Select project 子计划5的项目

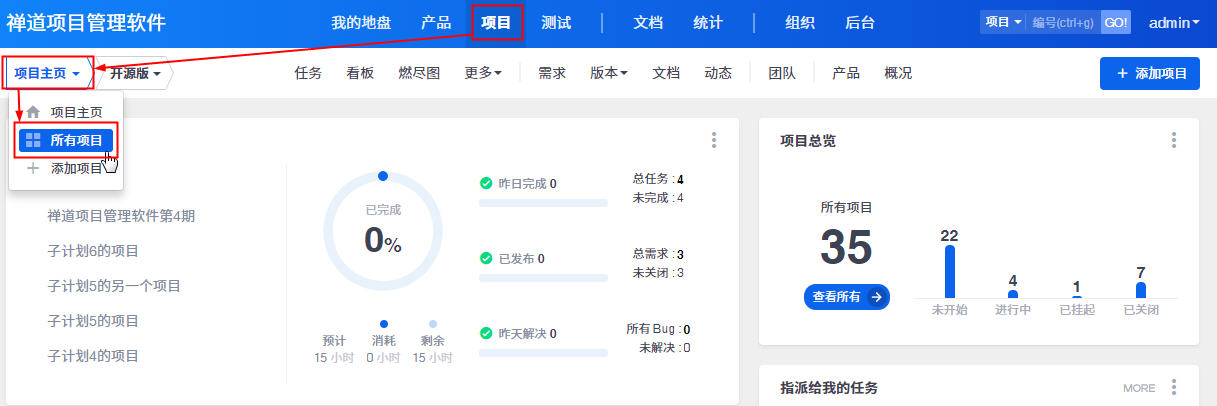click(93, 321)
